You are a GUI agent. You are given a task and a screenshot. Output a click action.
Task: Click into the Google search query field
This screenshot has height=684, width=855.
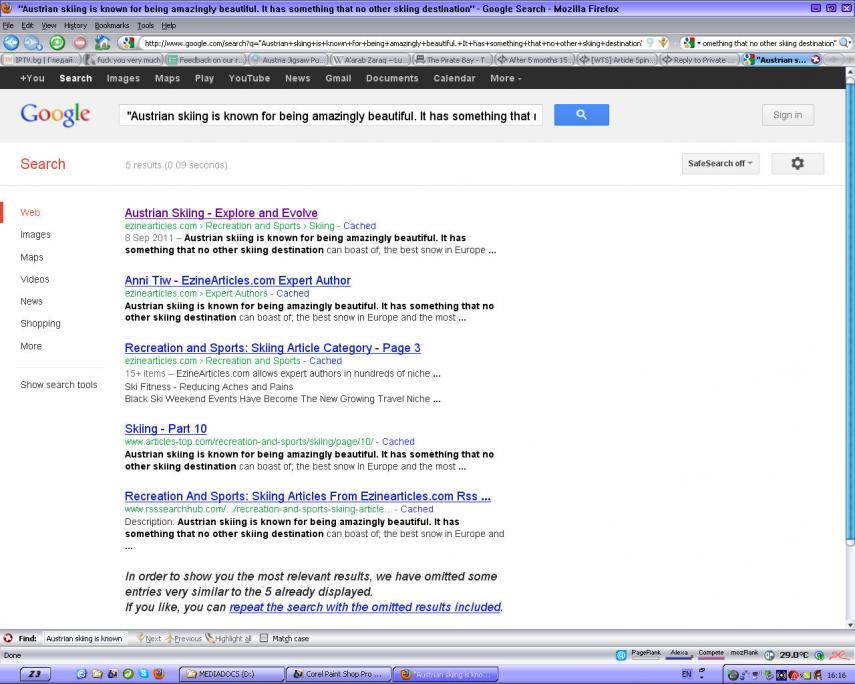point(331,116)
